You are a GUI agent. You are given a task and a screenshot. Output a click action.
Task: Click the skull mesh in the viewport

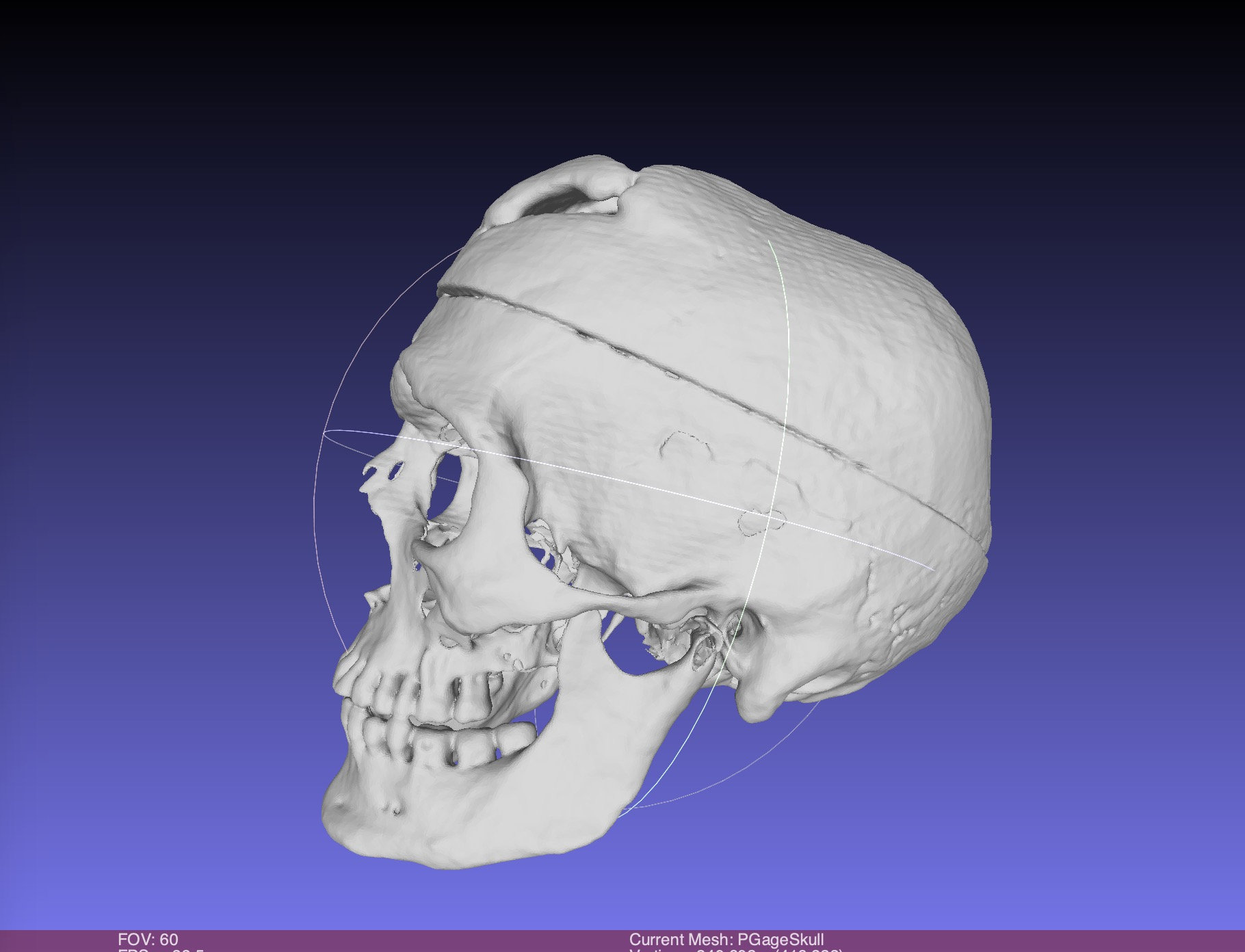(x=657, y=513)
